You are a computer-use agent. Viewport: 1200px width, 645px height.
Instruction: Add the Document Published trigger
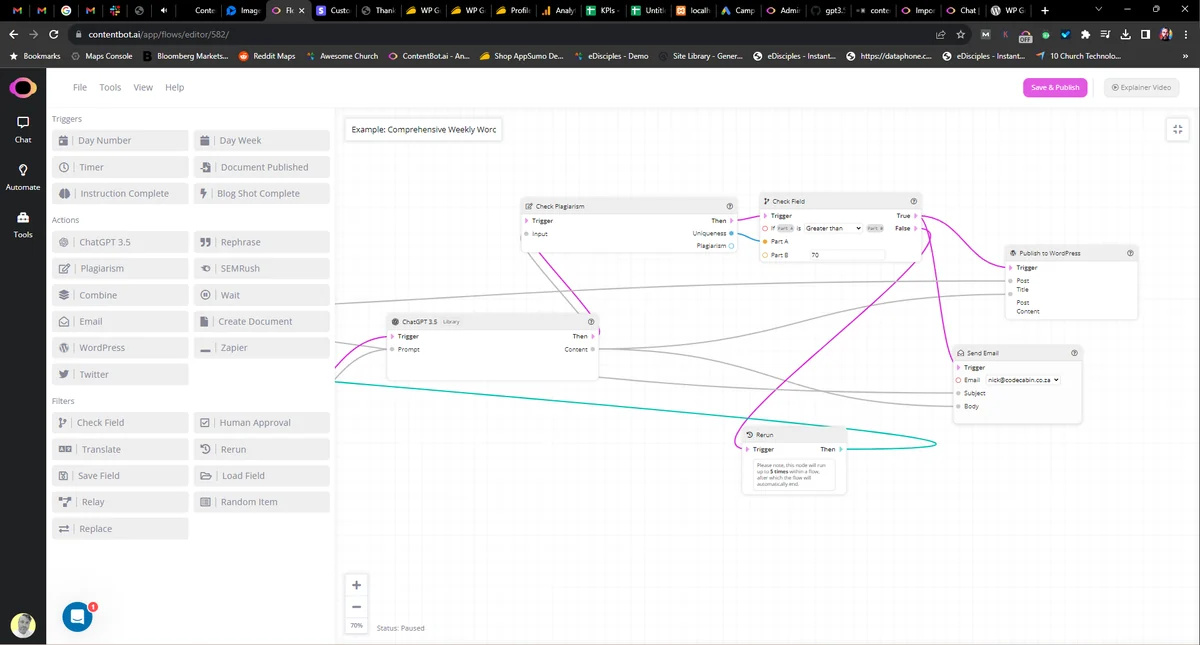(x=261, y=167)
